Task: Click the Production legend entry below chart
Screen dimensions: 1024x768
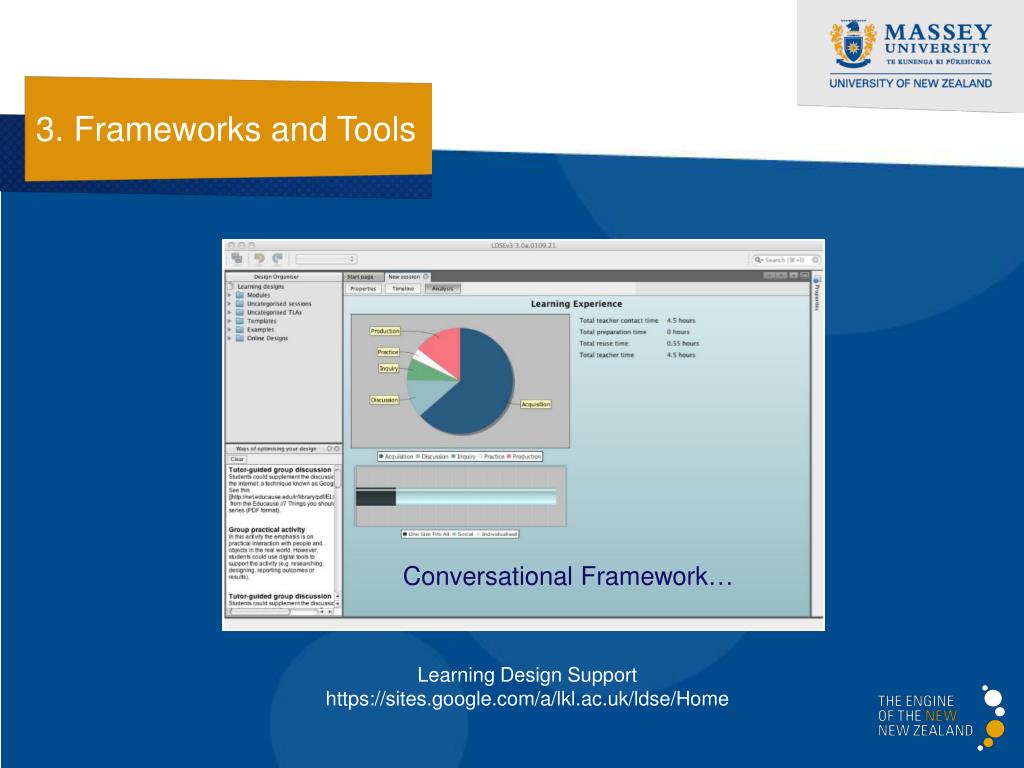Action: (524, 456)
